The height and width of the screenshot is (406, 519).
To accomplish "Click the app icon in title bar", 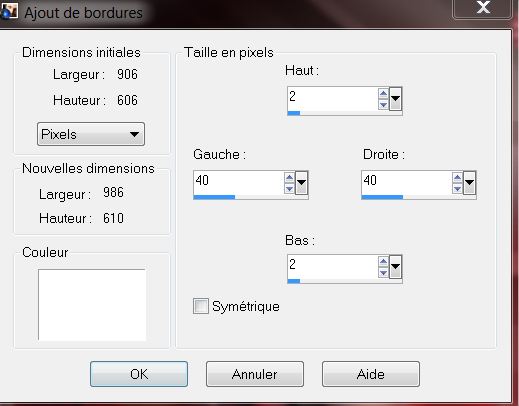I will [x=9, y=11].
